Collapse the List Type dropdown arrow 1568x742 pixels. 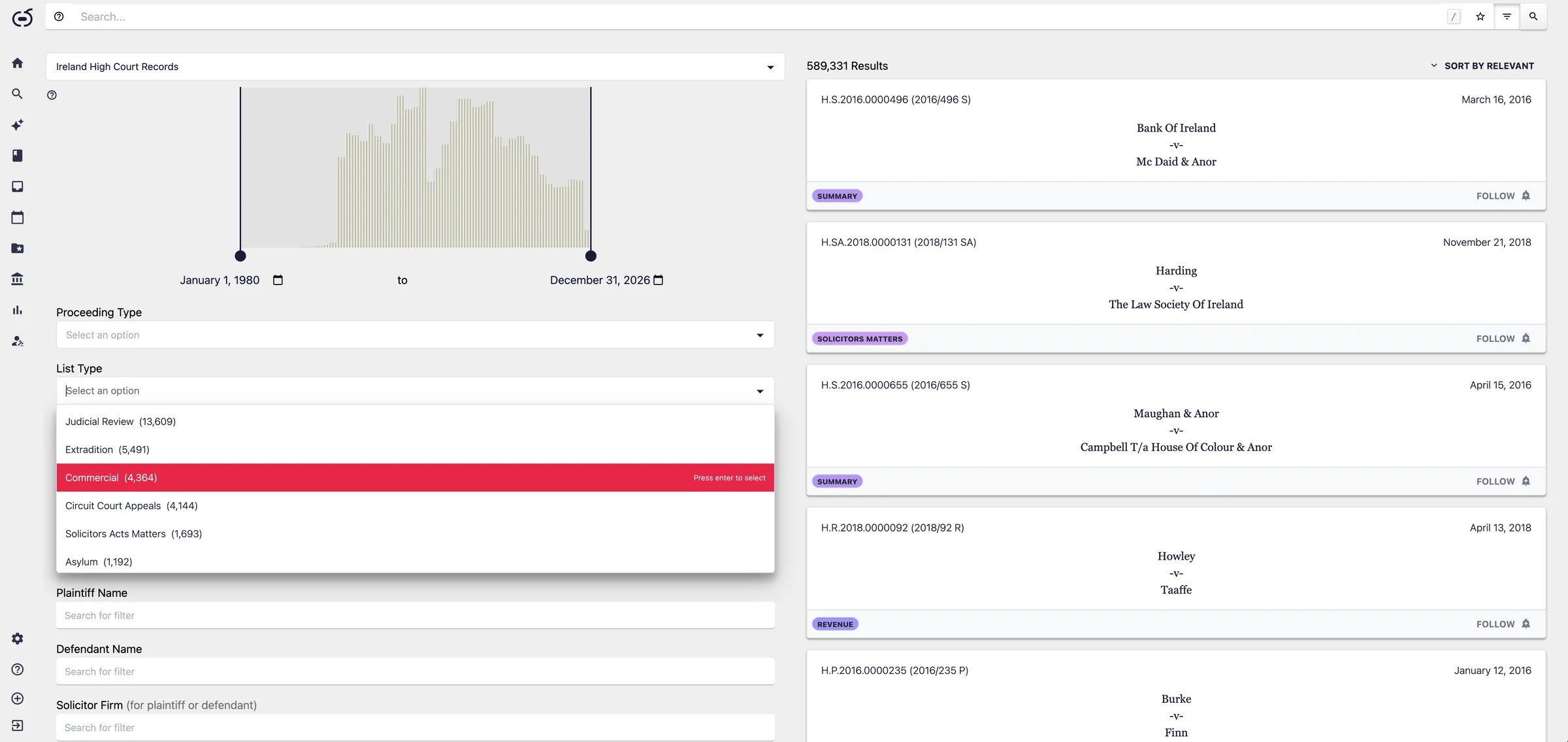760,391
